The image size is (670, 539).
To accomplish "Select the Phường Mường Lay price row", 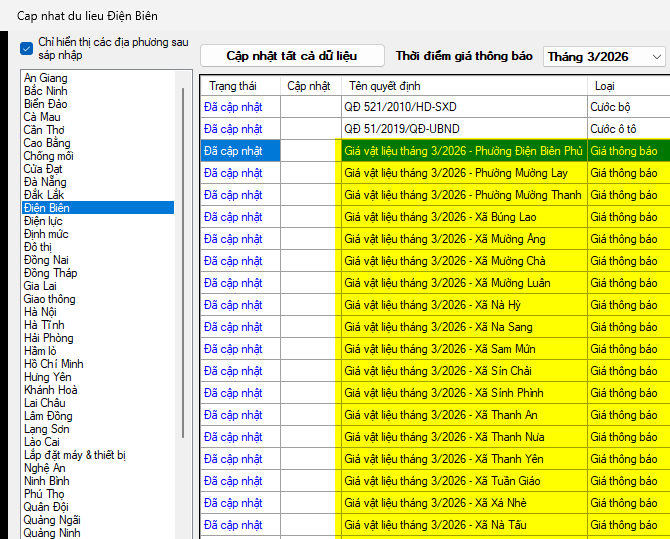I will (x=462, y=173).
